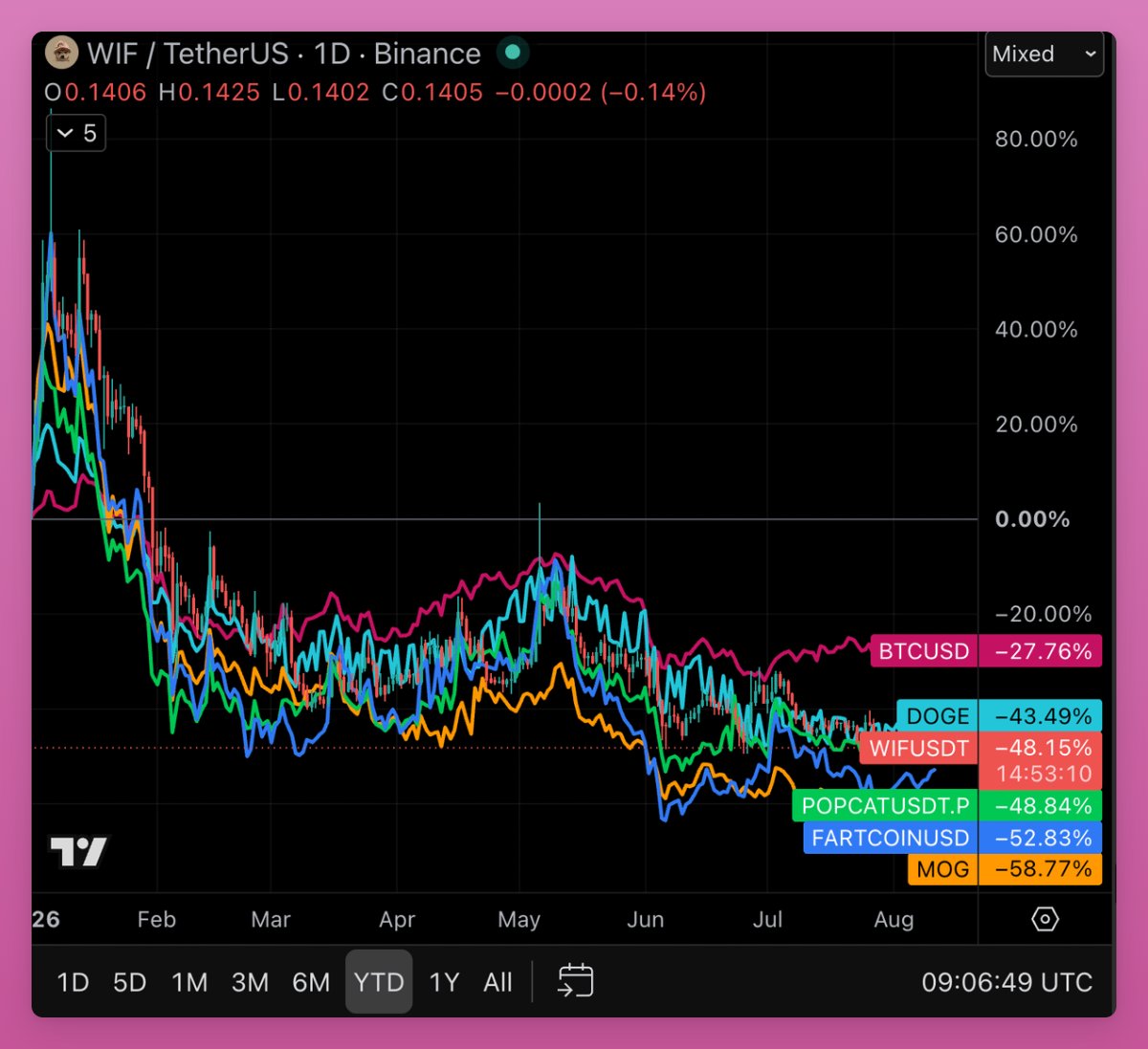Click the −48.84% POPCAT value tag
The image size is (1148, 1049).
point(1042,806)
